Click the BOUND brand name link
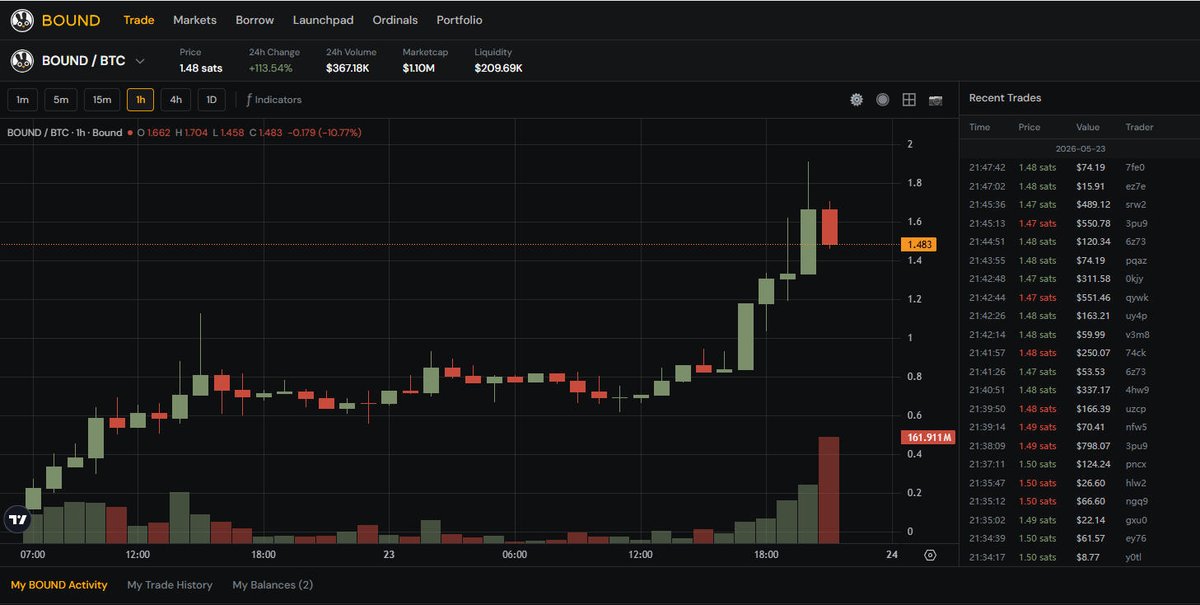This screenshot has width=1200, height=605. click(71, 20)
